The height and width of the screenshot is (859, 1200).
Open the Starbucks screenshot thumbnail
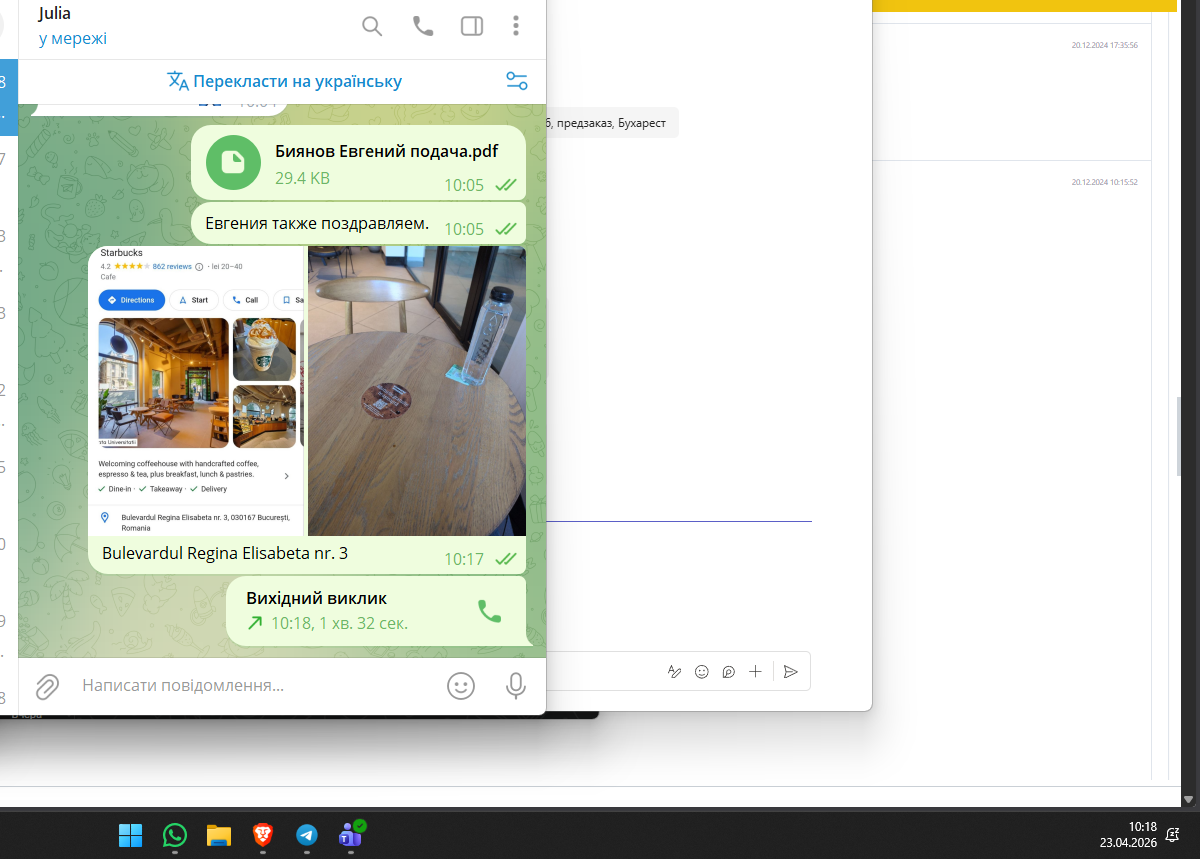197,391
